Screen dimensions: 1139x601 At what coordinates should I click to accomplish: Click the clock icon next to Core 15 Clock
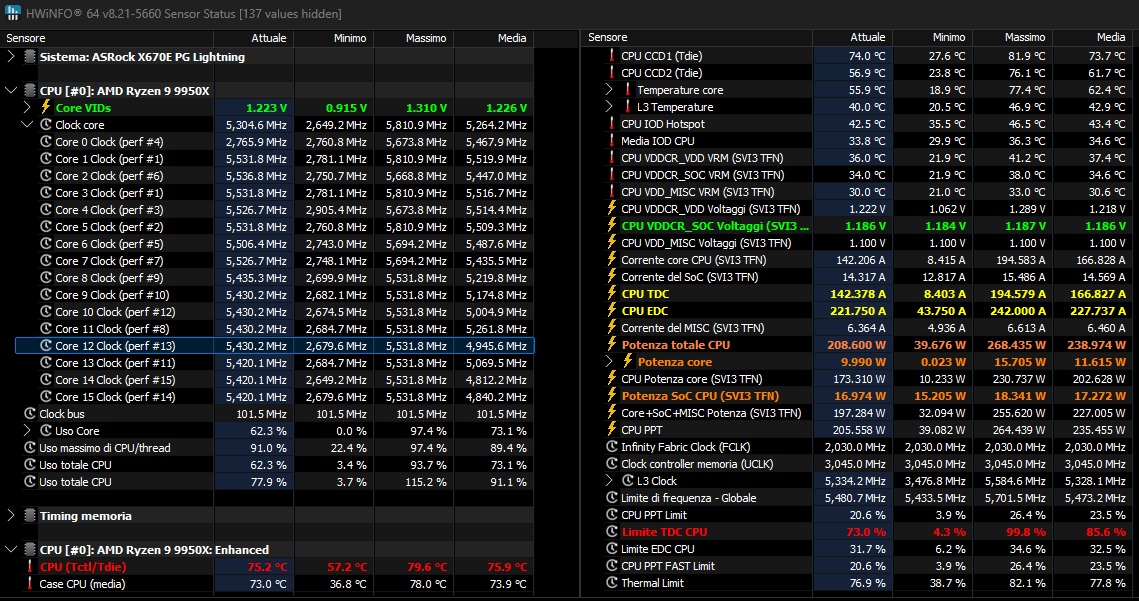point(46,397)
